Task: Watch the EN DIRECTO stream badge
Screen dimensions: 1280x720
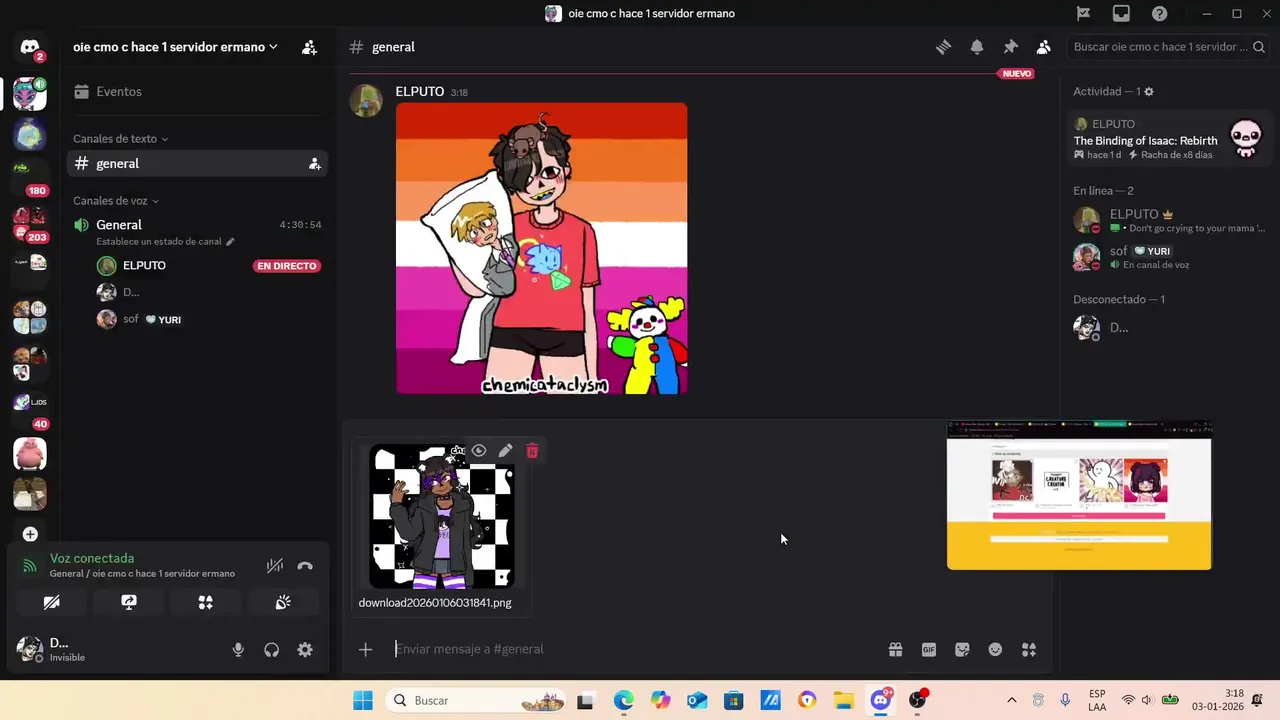Action: tap(287, 266)
